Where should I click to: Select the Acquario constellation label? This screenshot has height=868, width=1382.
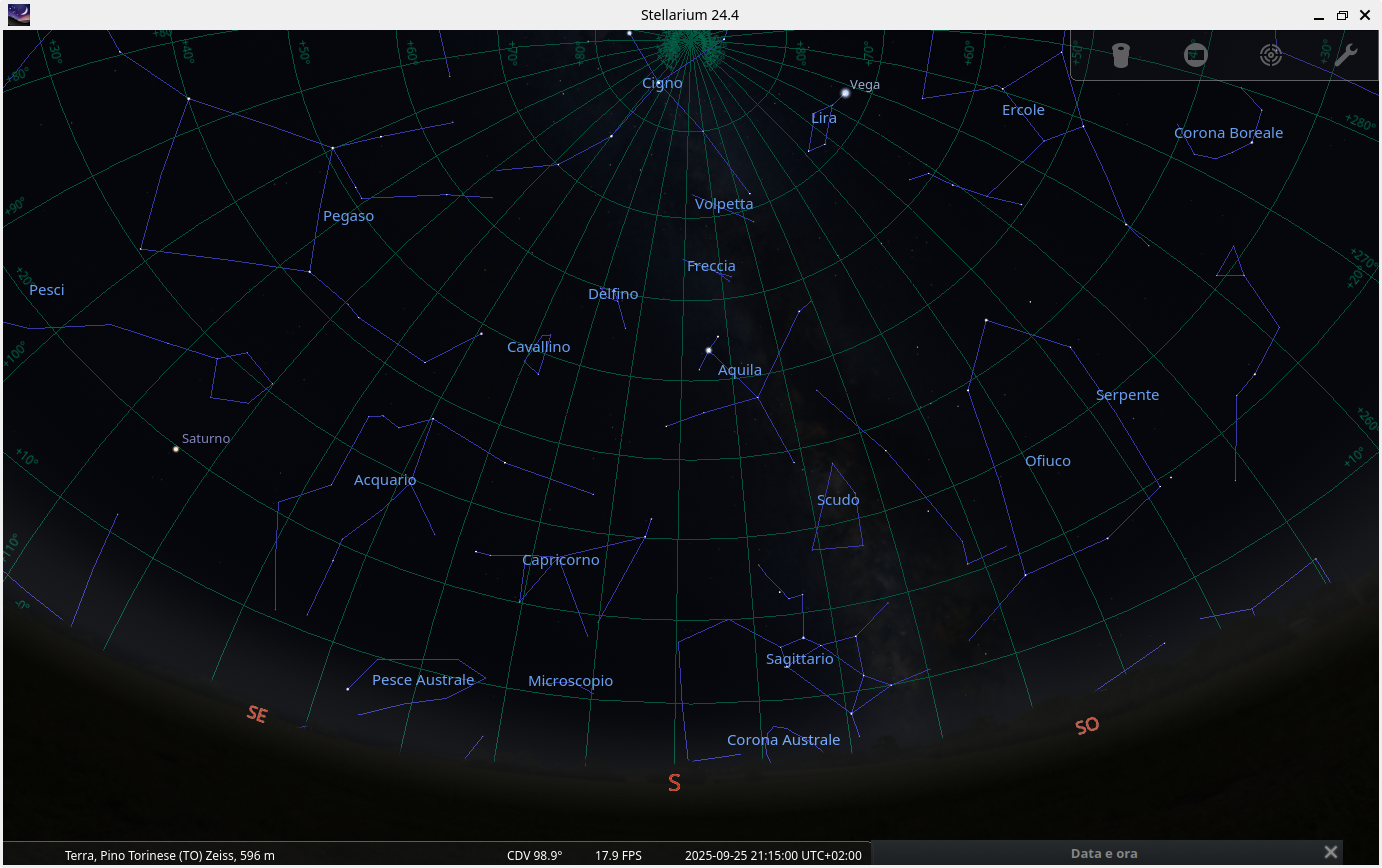(385, 480)
